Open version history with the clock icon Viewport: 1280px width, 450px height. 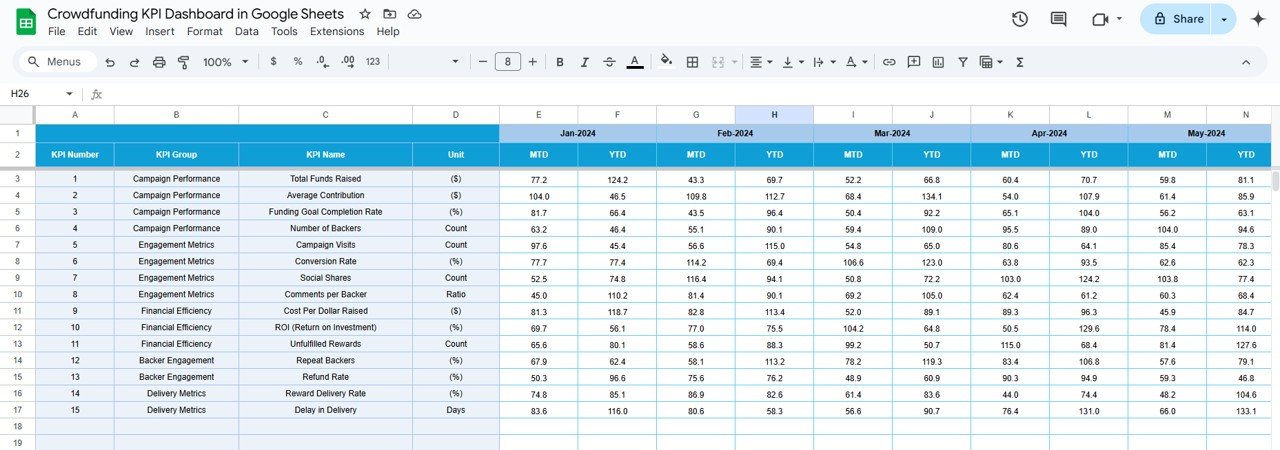pos(1020,19)
